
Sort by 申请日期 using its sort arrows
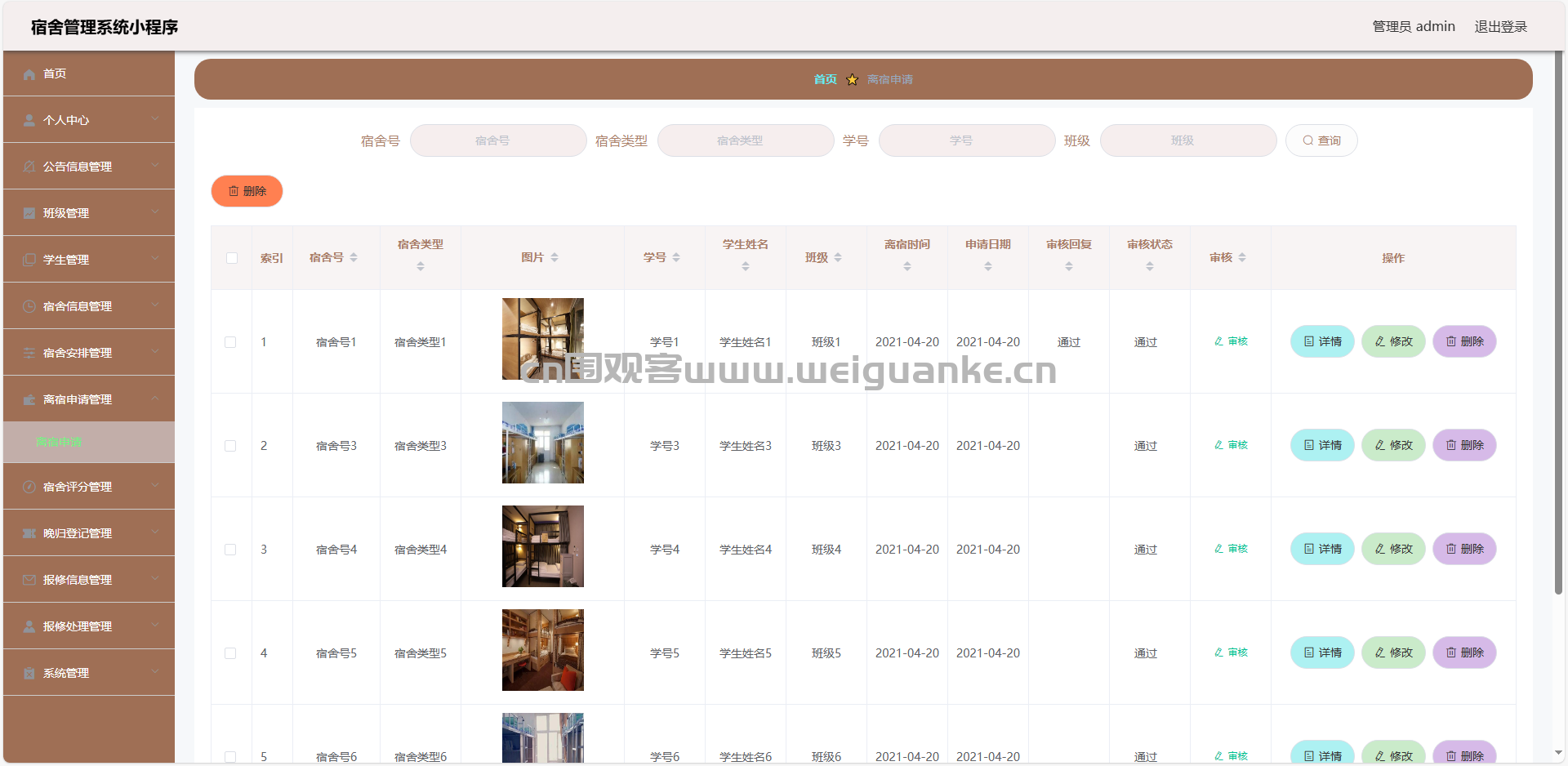[x=988, y=267]
